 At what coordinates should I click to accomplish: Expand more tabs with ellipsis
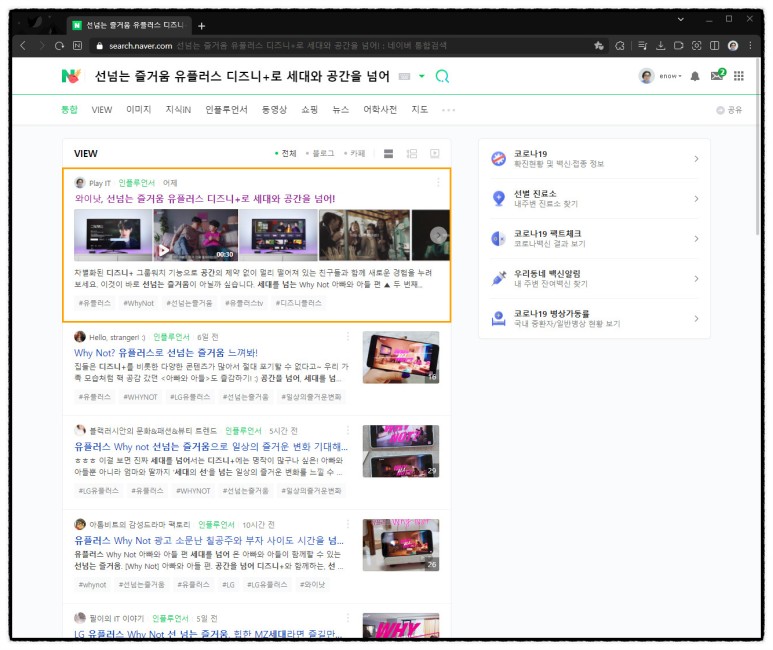(448, 110)
